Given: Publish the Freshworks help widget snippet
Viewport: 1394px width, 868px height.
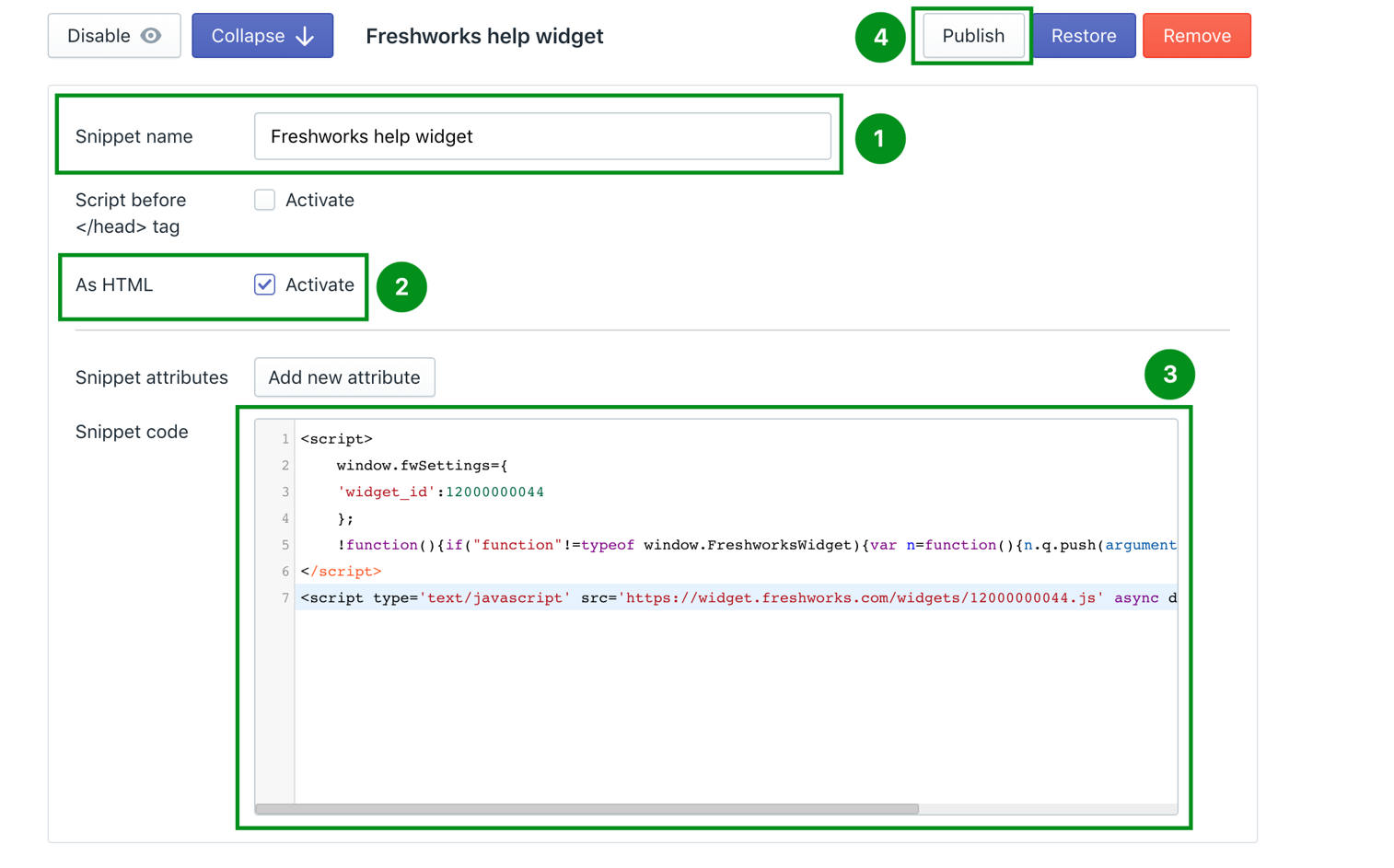Looking at the screenshot, I should (973, 36).
